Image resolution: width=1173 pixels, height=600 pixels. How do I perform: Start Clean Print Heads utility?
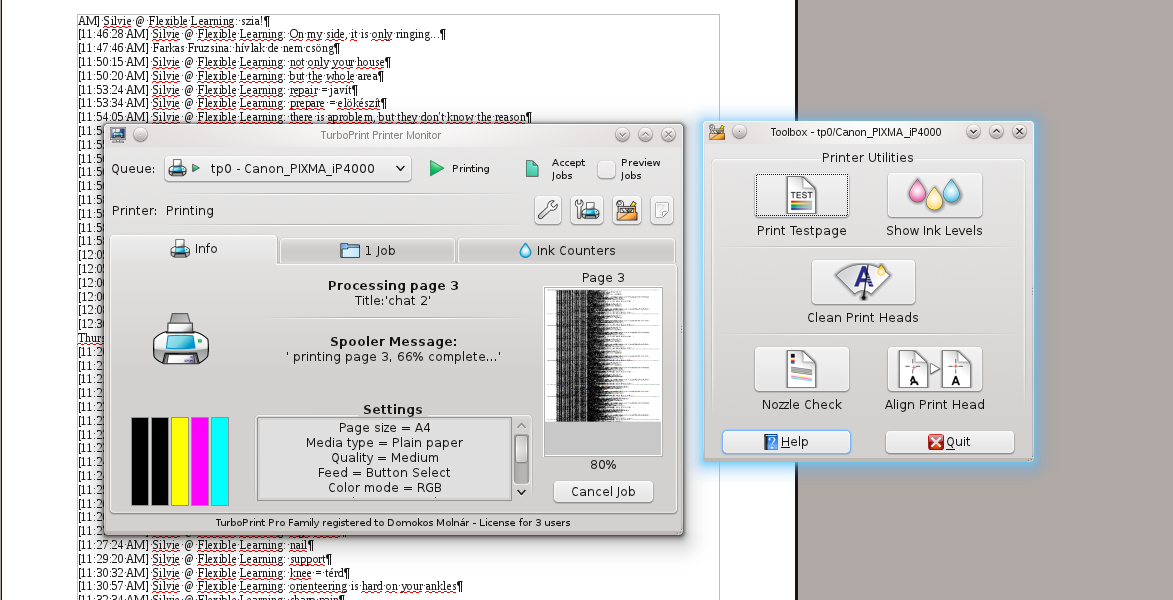(x=862, y=282)
